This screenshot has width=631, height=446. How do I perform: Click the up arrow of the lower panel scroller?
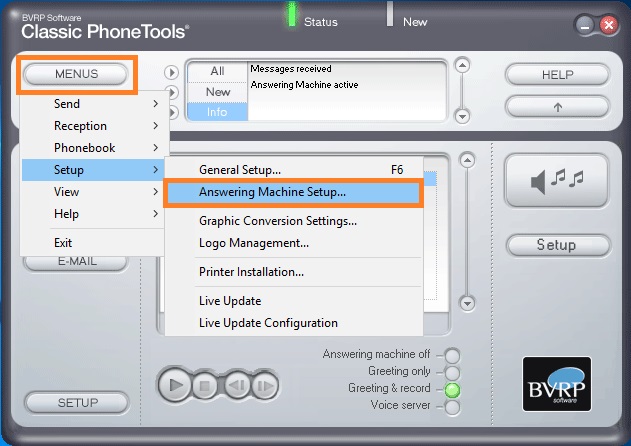point(467,161)
